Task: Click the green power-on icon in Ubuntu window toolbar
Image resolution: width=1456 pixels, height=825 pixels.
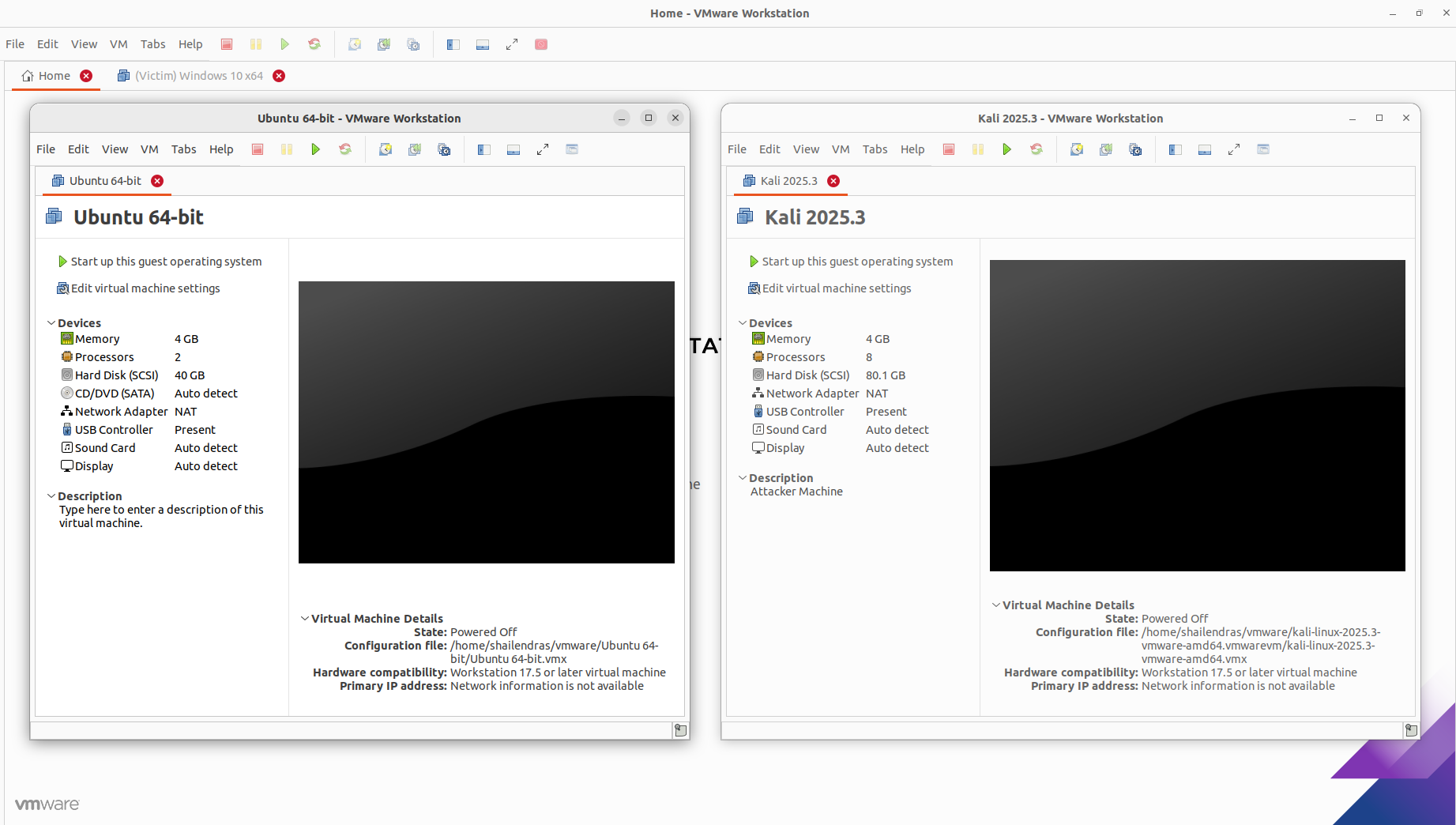Action: (x=315, y=149)
